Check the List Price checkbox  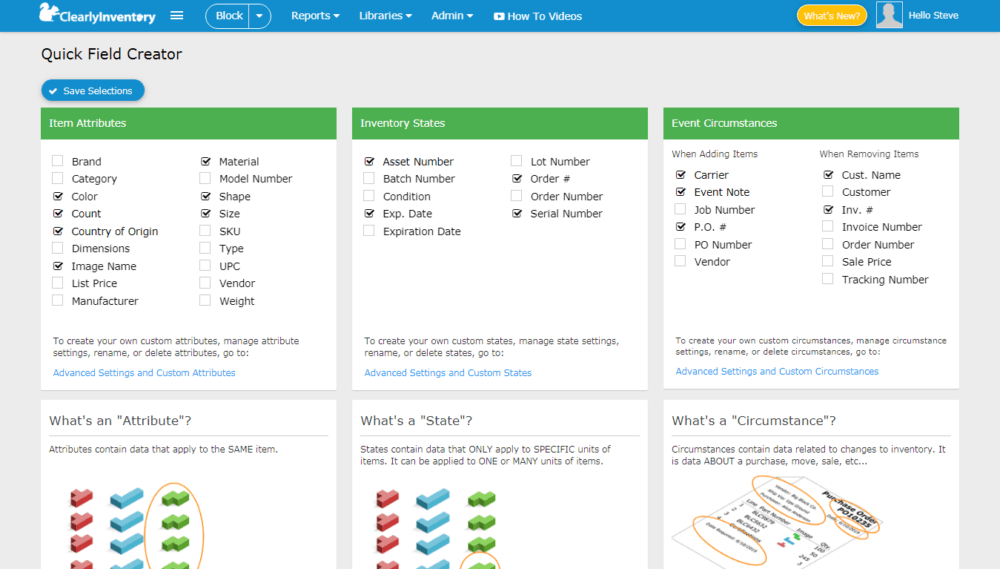point(57,283)
